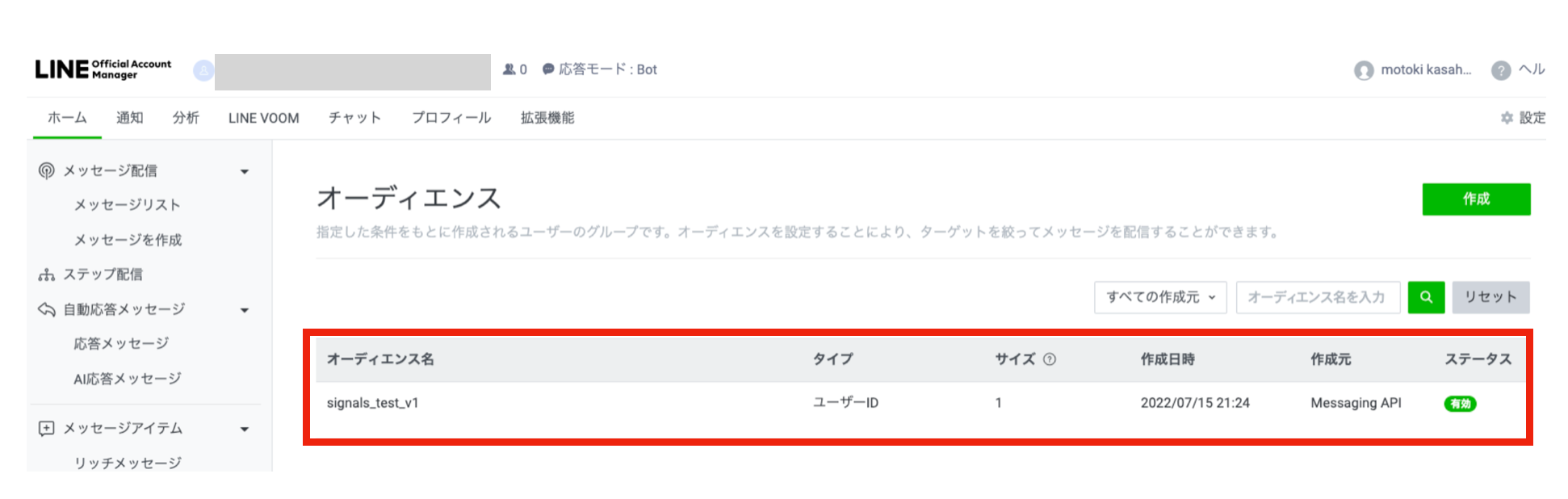Screen dimensions: 1568x499
Task: Click the friends count icon
Action: click(x=509, y=69)
